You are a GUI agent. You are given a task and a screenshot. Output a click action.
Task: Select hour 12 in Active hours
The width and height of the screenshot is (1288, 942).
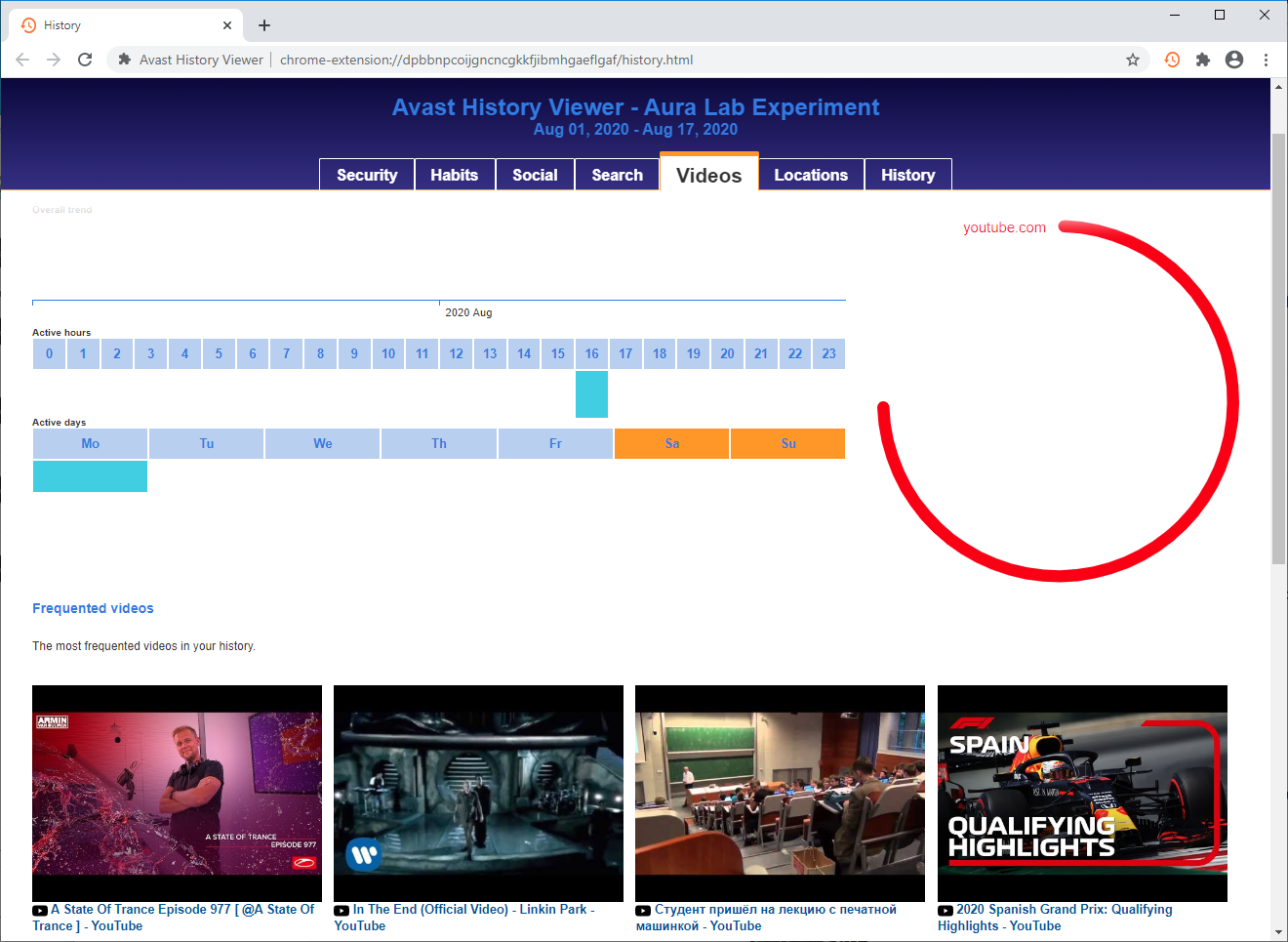[x=456, y=353]
